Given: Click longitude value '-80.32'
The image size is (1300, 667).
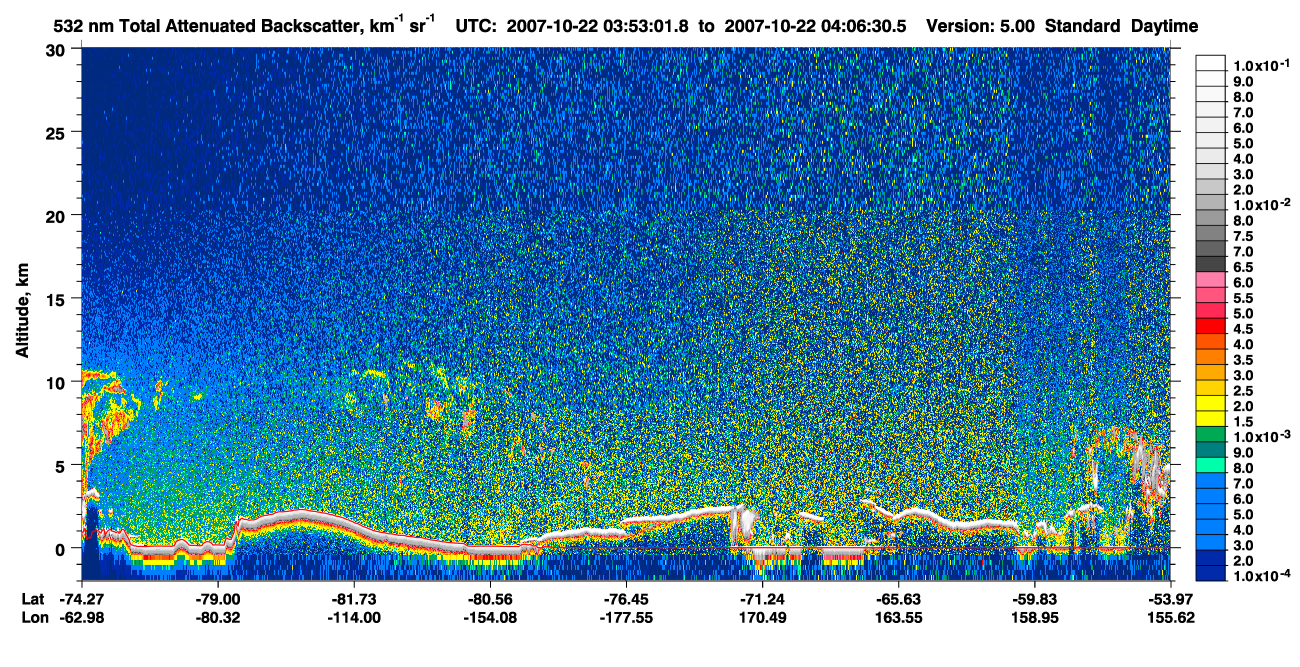Looking at the screenshot, I should pos(218,618).
